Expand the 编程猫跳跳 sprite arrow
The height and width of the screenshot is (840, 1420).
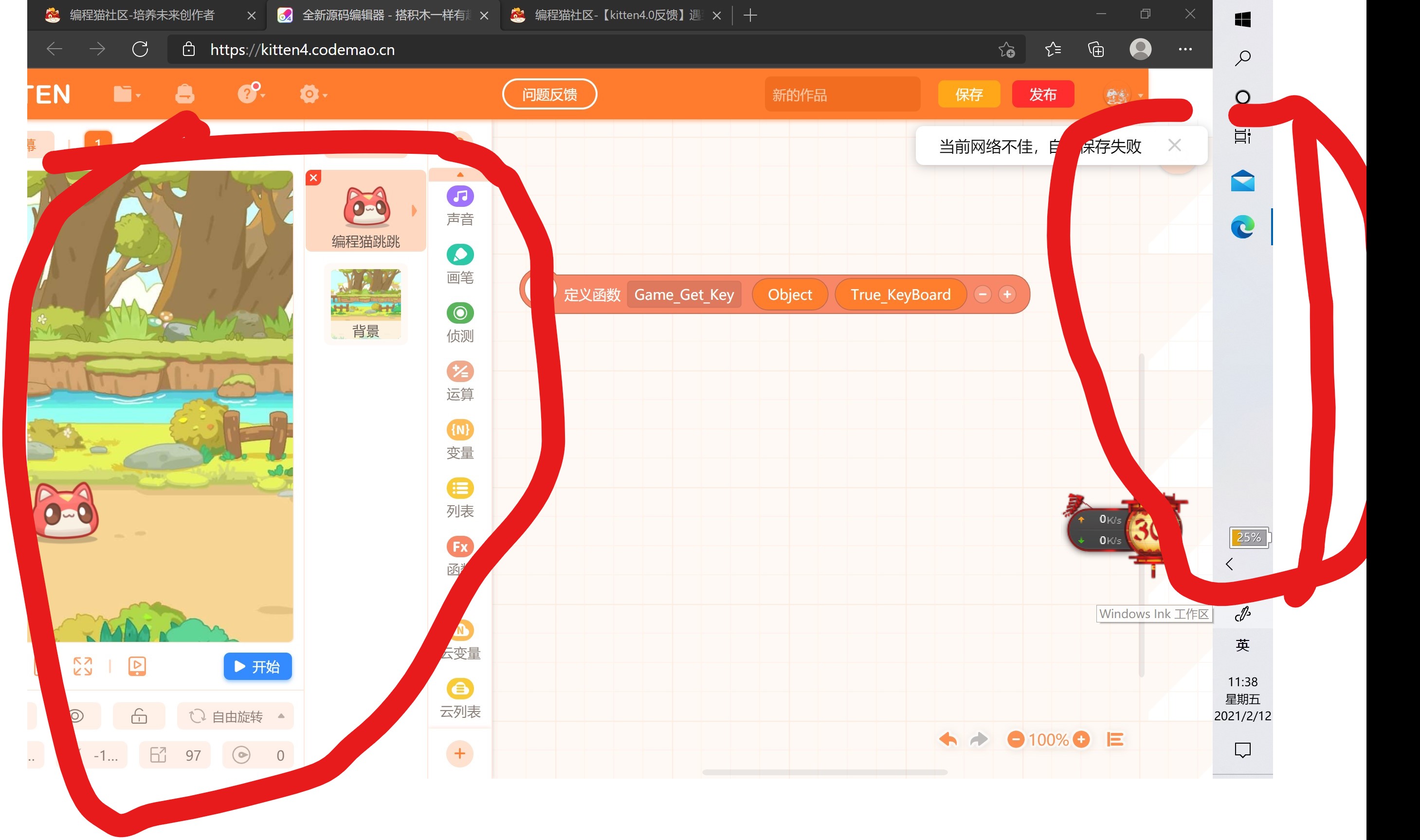coord(414,211)
